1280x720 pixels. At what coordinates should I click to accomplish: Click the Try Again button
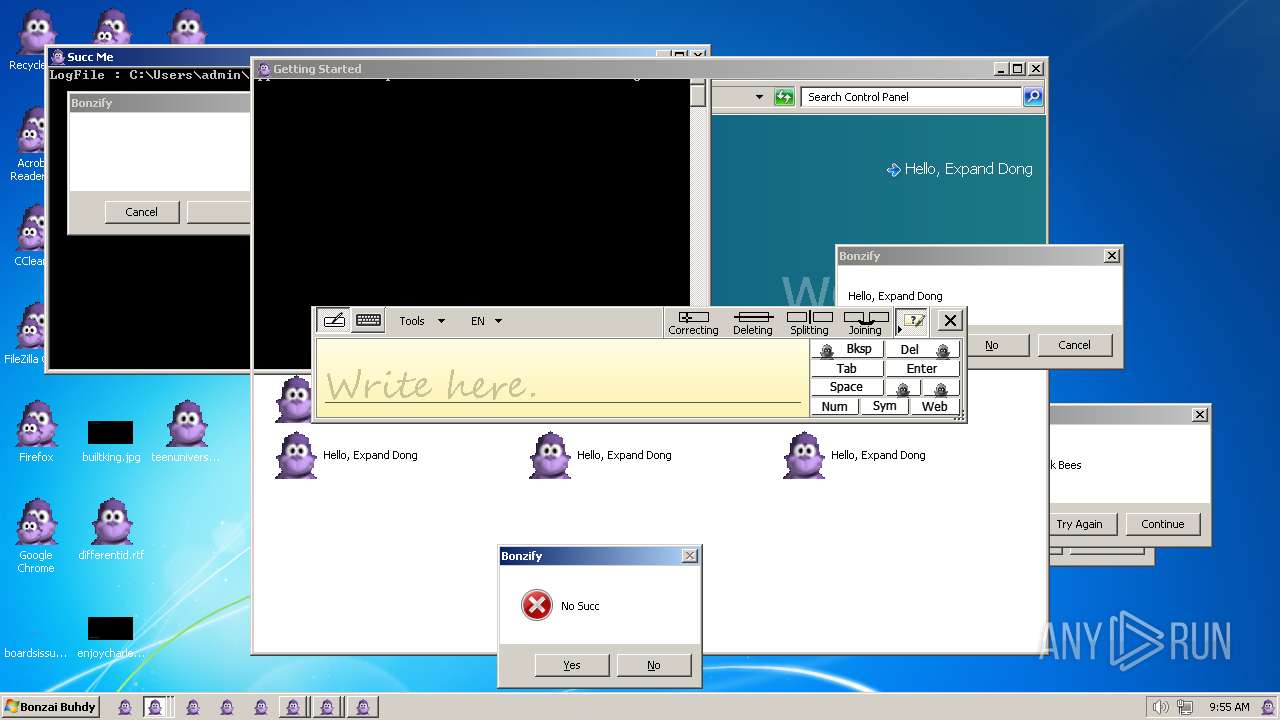click(1079, 524)
